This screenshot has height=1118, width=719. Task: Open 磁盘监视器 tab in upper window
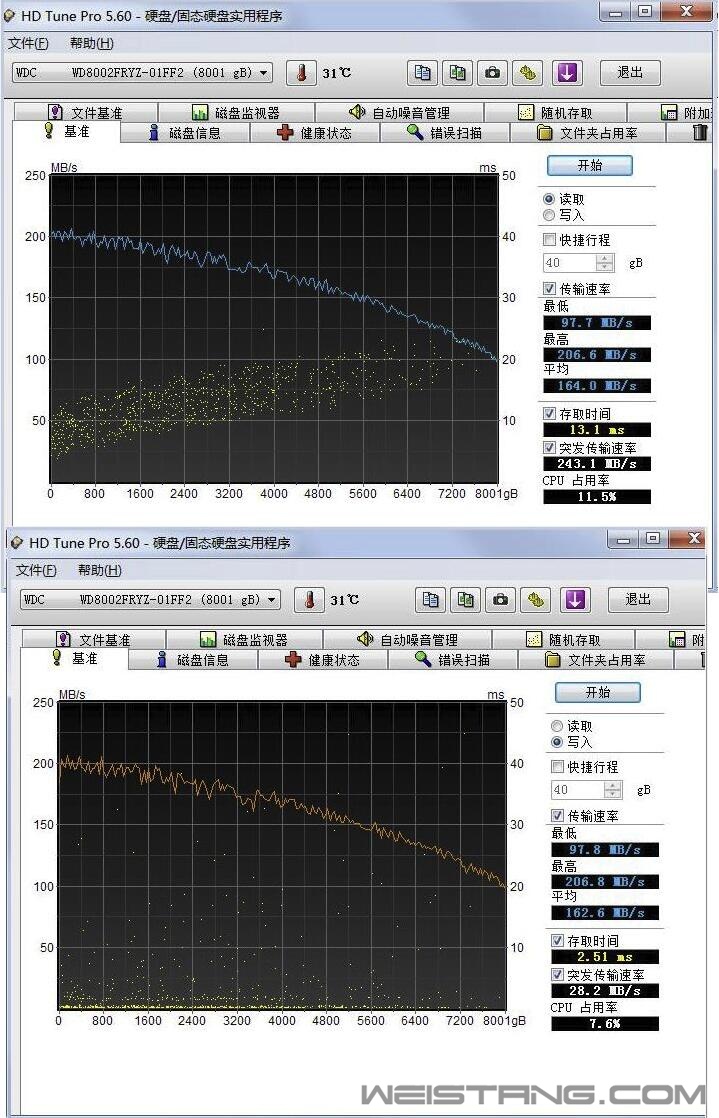236,113
